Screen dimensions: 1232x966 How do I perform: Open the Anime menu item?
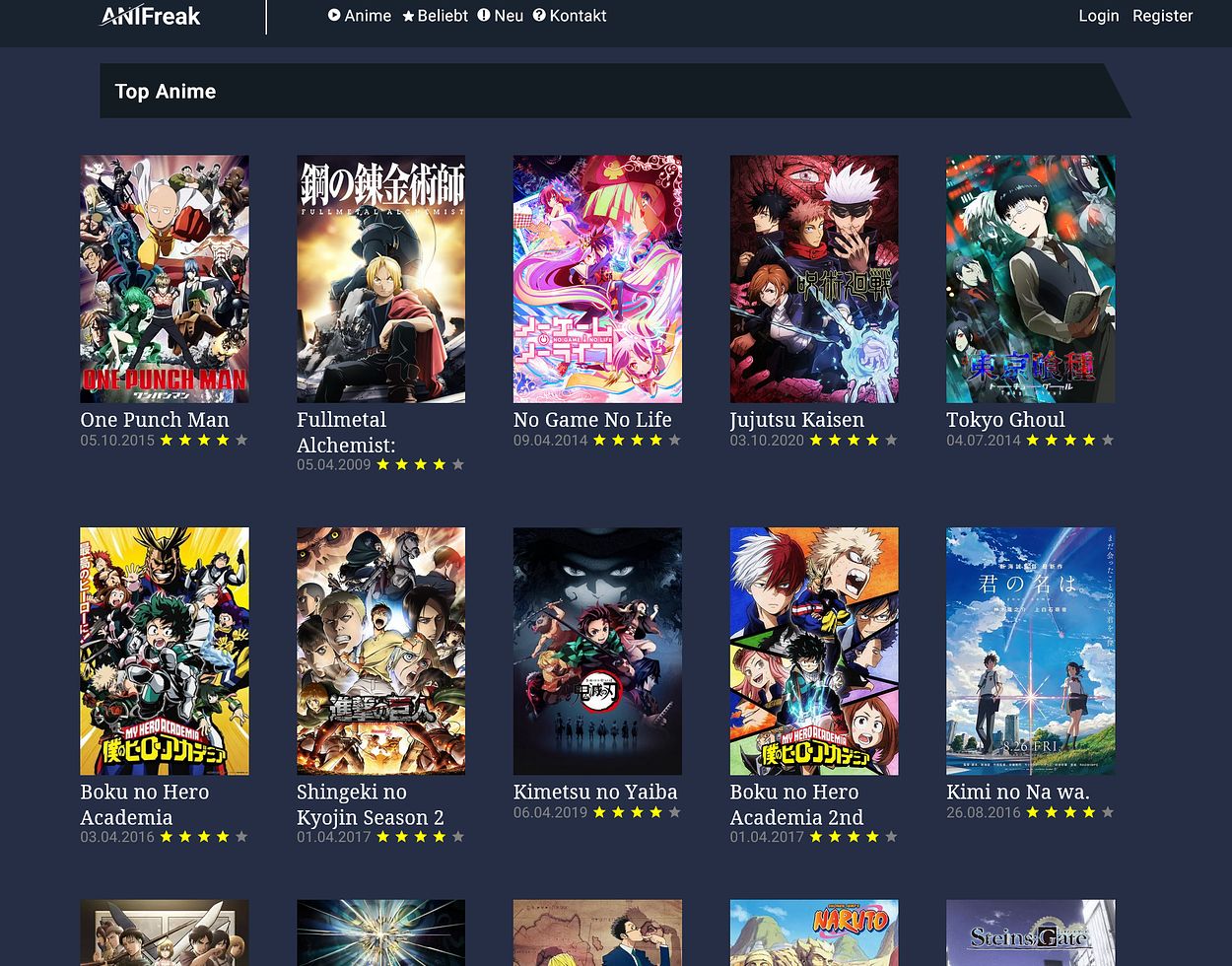pyautogui.click(x=368, y=16)
